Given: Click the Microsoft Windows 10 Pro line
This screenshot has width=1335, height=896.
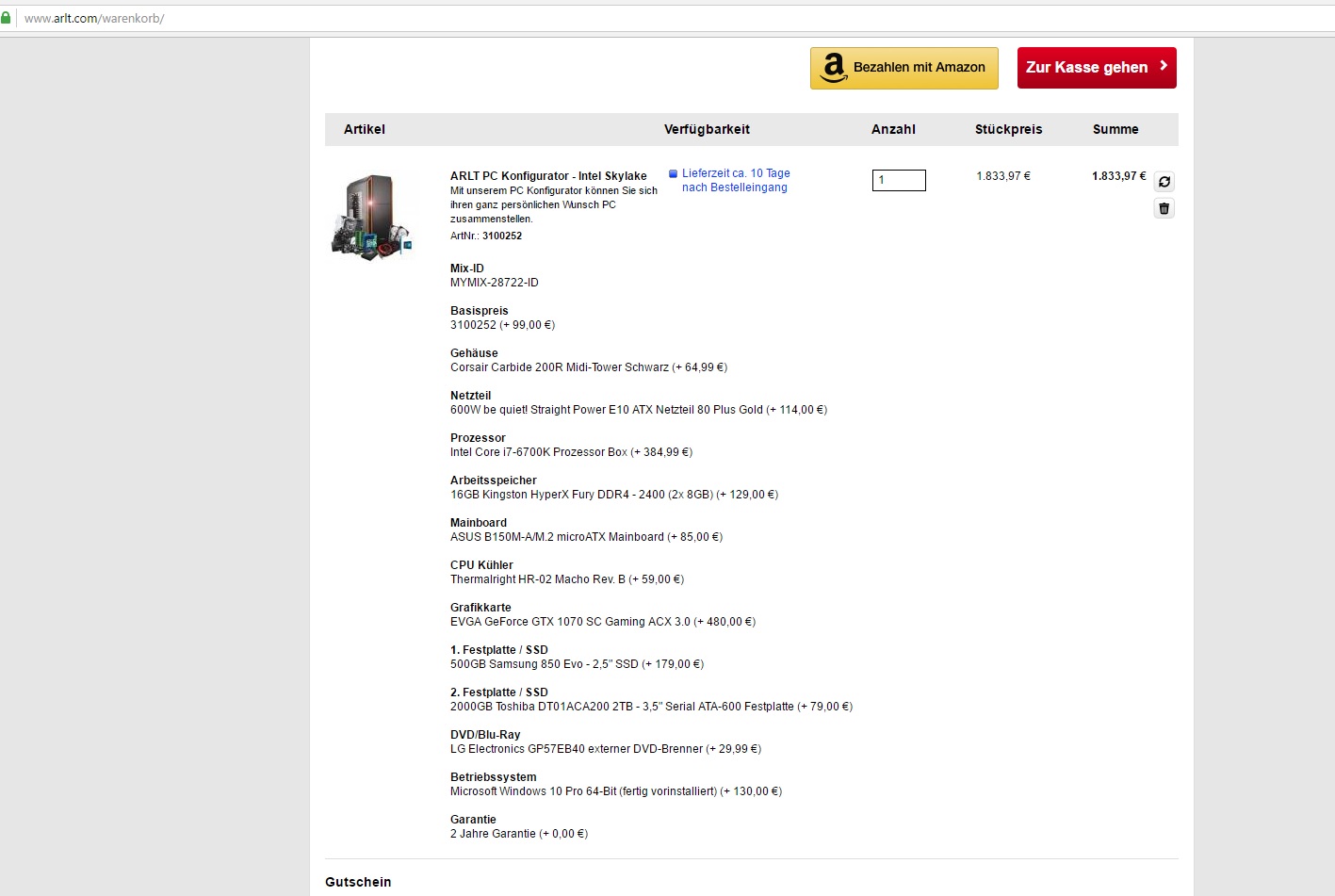Looking at the screenshot, I should (616, 791).
